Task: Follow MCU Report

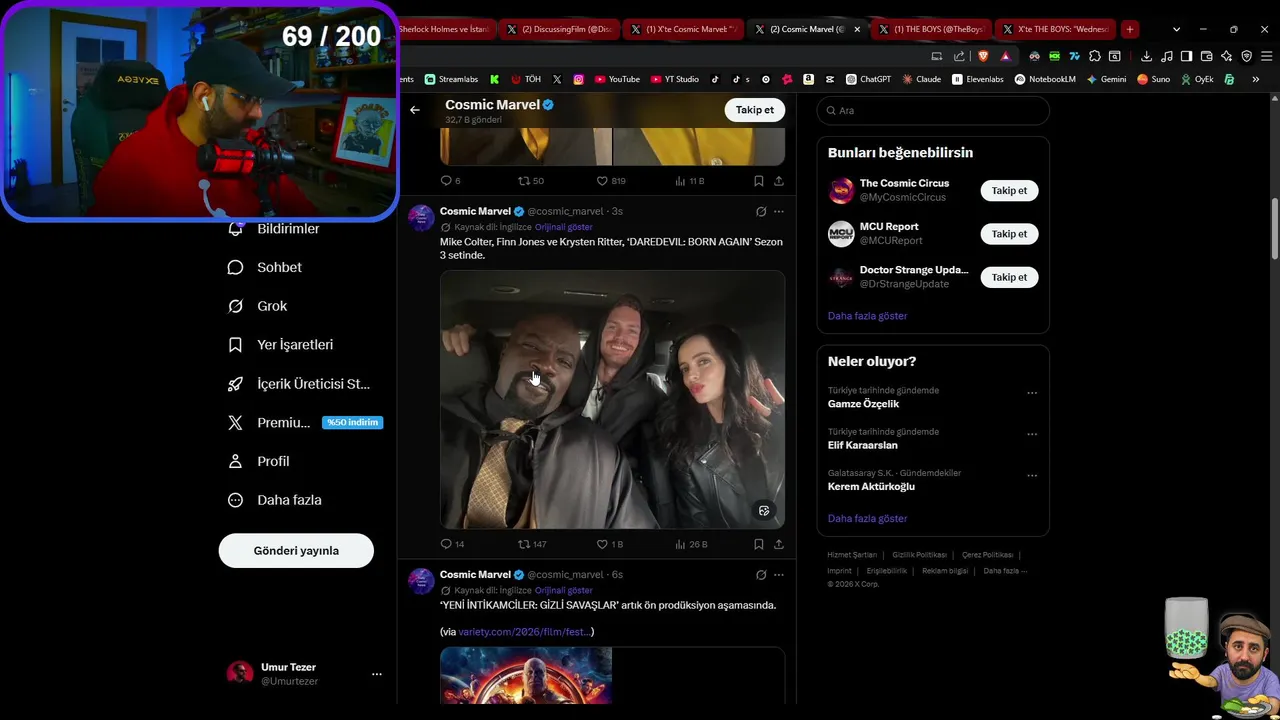Action: pyautogui.click(x=1009, y=234)
